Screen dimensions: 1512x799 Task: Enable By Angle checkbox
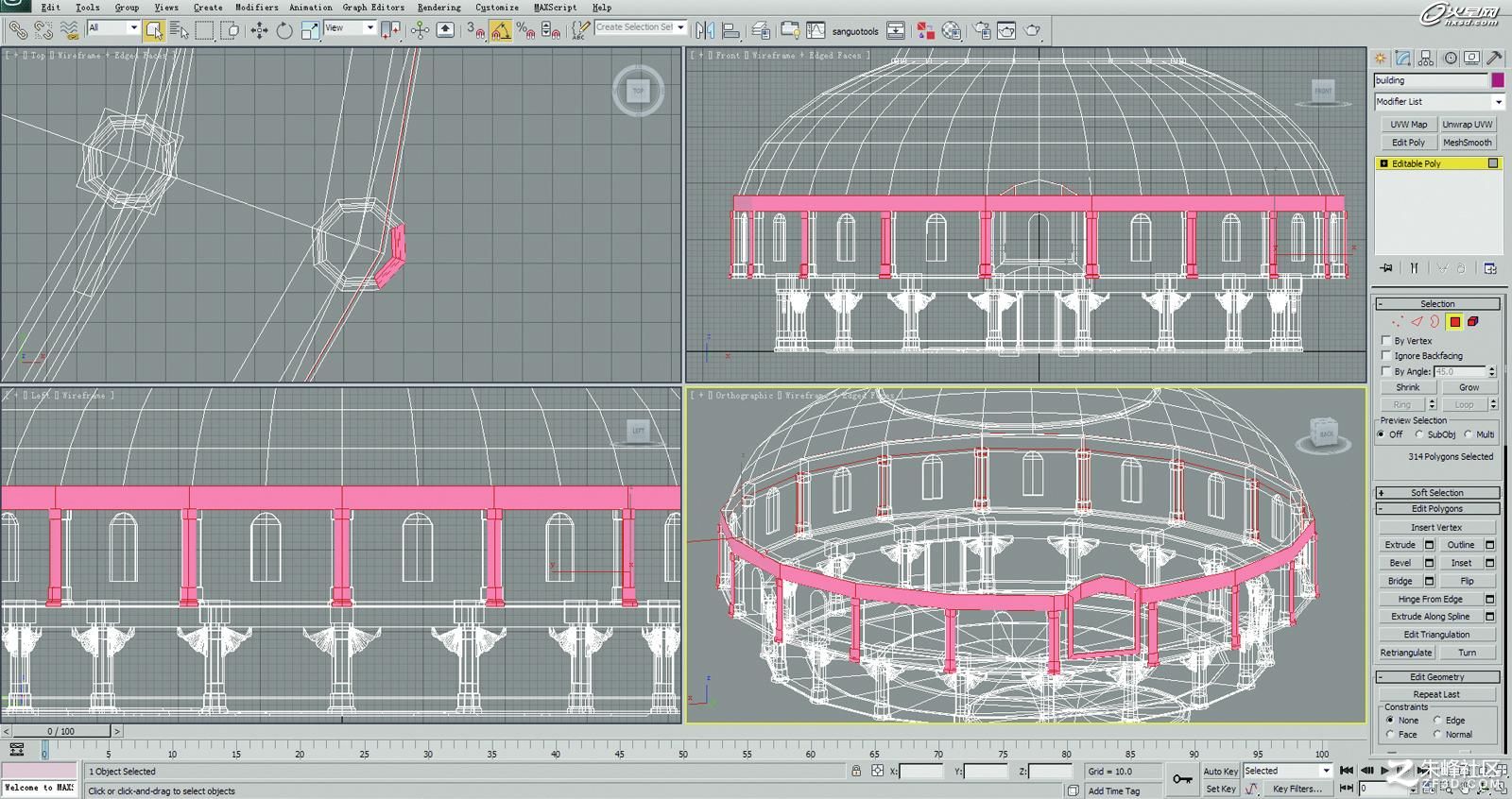pyautogui.click(x=1386, y=371)
